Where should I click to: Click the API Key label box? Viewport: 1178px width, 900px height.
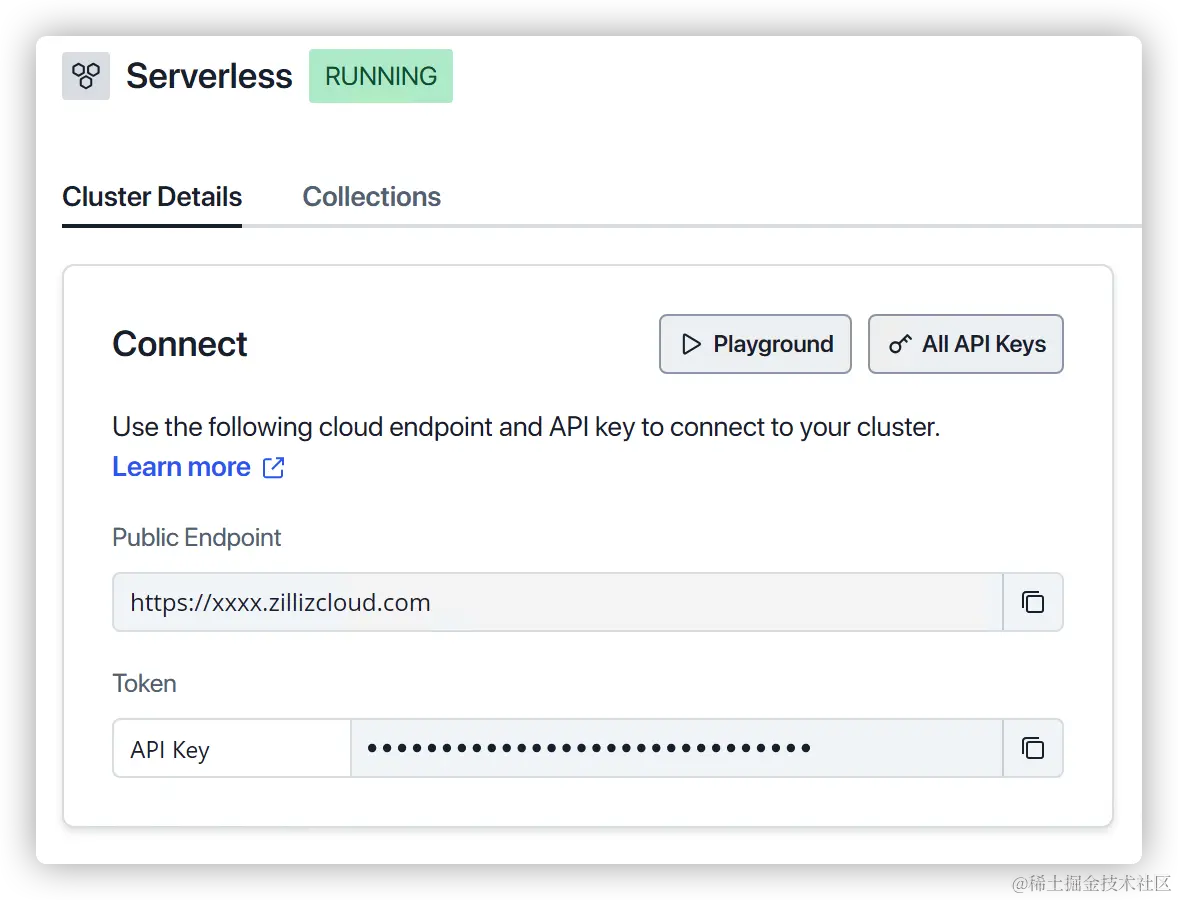(x=231, y=747)
